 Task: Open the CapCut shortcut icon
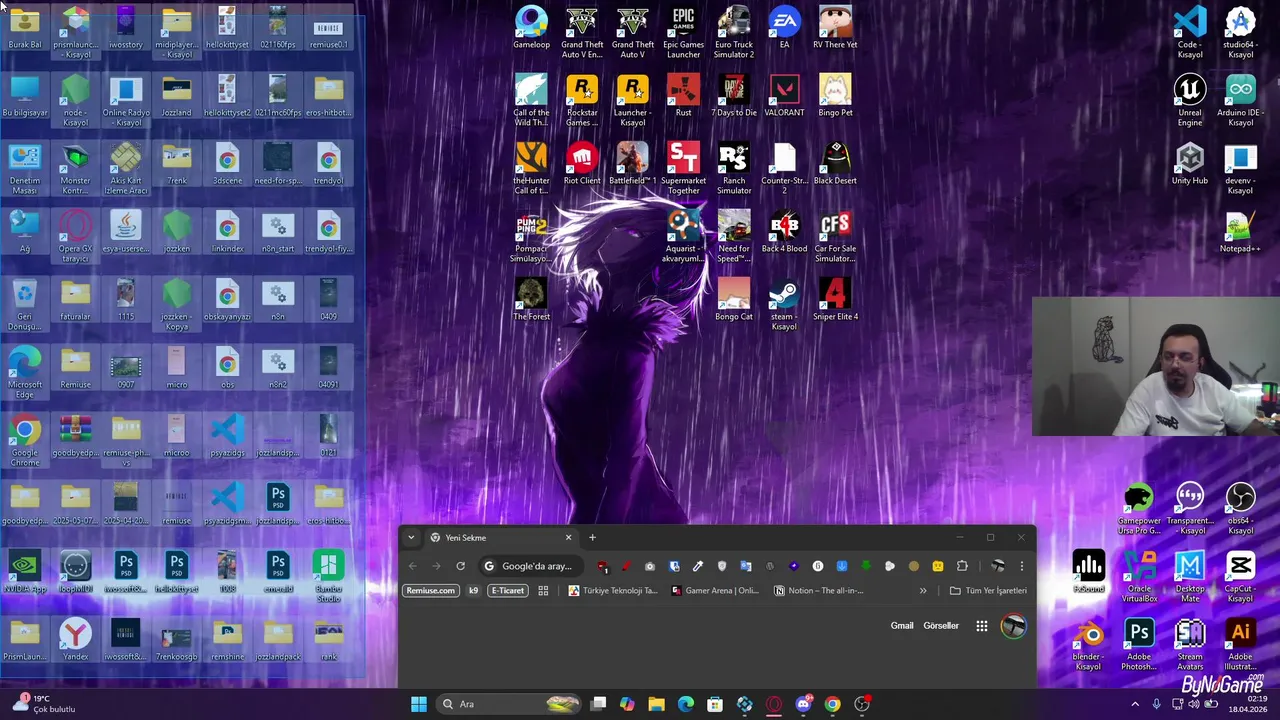click(x=1240, y=576)
